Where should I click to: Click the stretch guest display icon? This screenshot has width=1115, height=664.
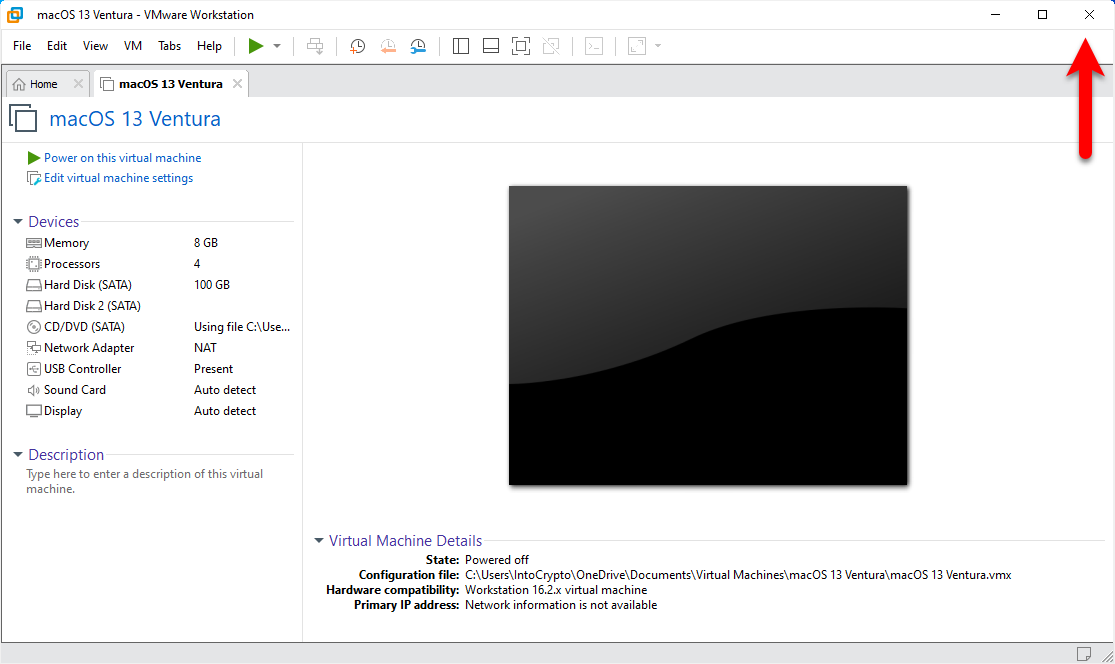pyautogui.click(x=637, y=46)
